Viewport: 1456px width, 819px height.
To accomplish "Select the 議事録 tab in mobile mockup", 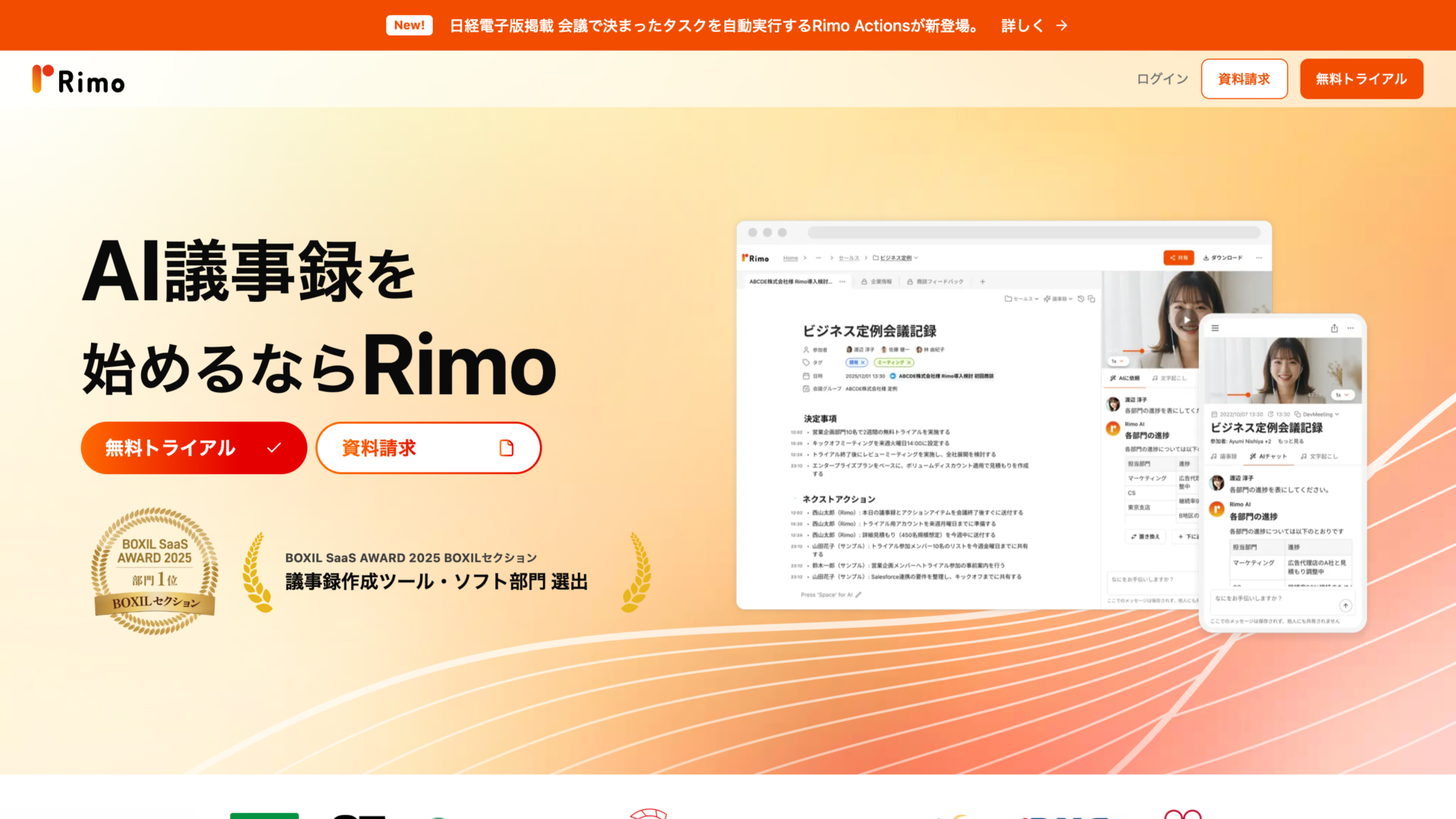I will point(1223,457).
